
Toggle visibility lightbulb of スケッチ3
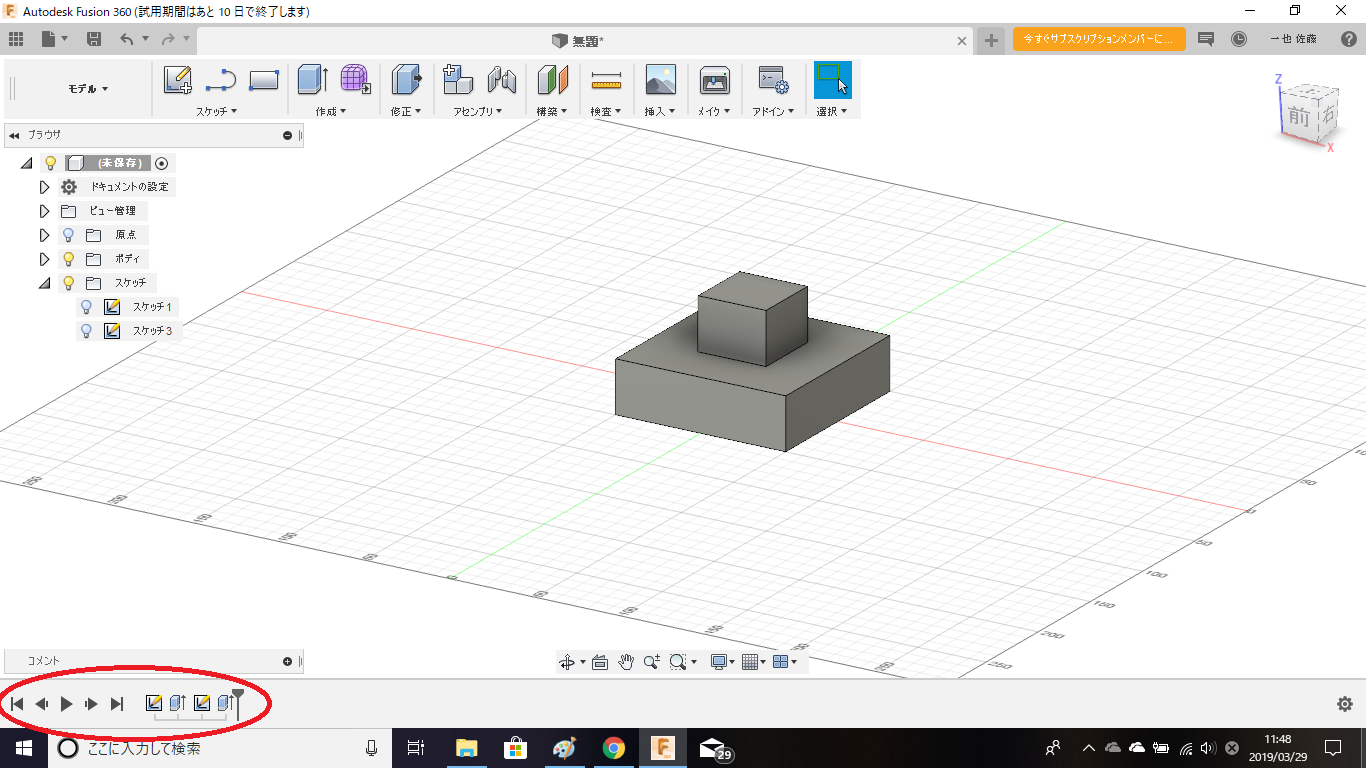(86, 331)
